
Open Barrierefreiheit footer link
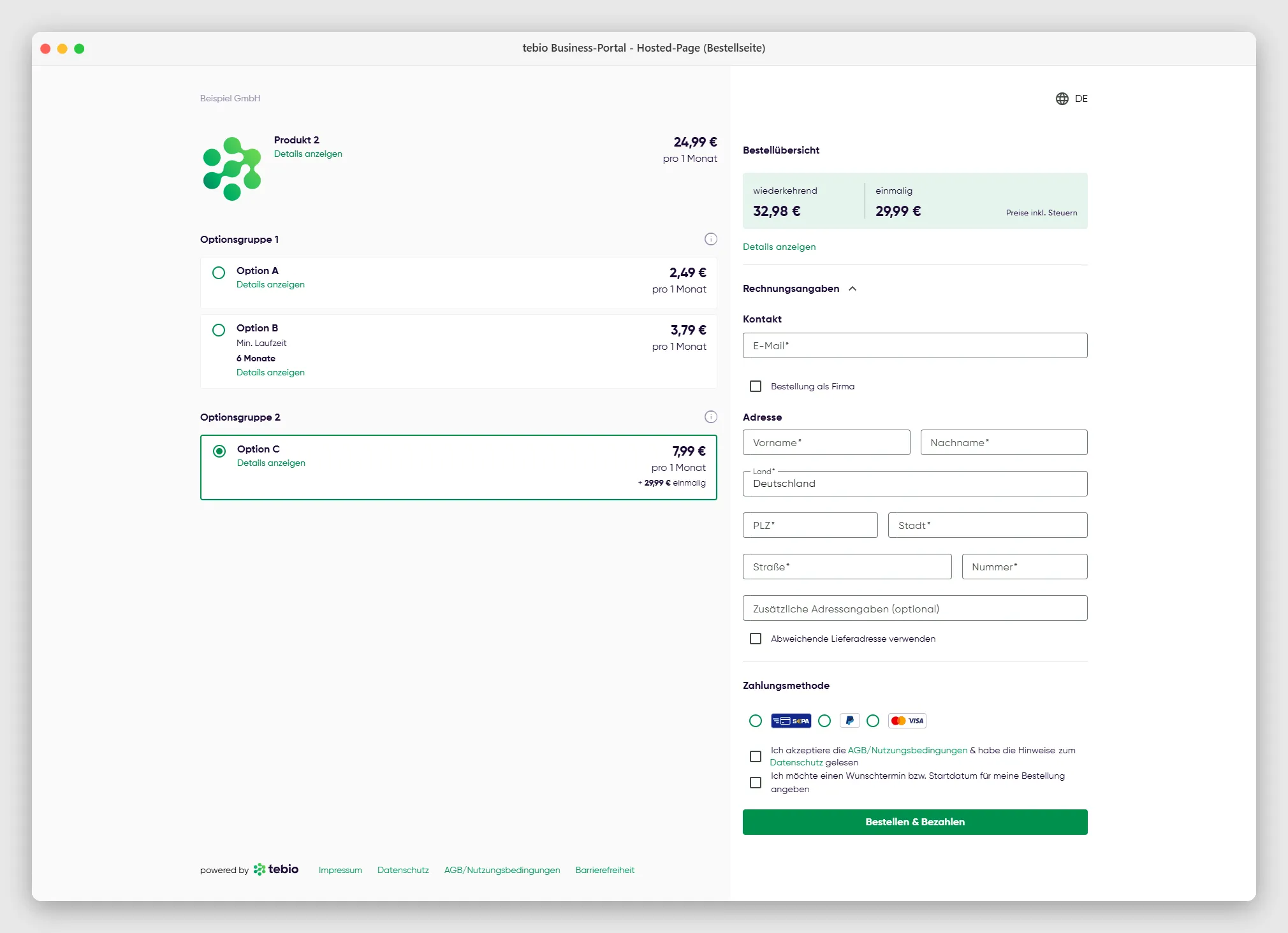605,870
